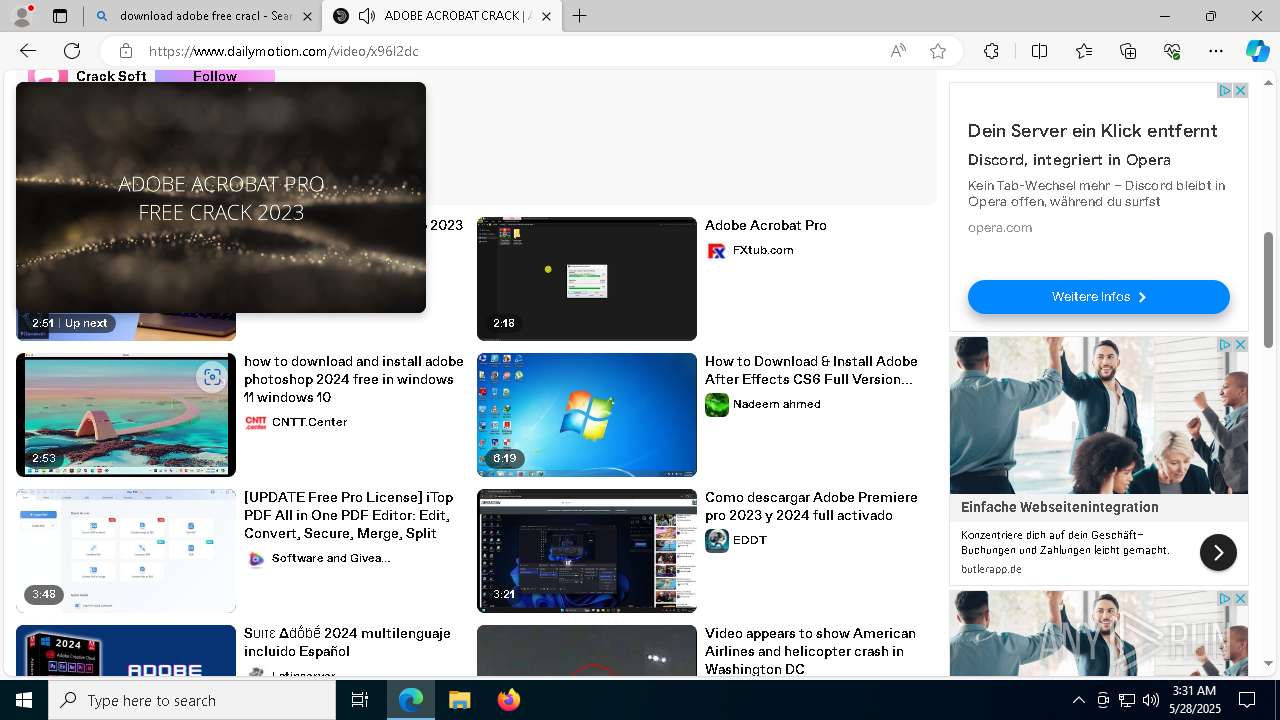Open the Nadeem ahmed channel avatar
Screen dimensions: 1280x720
tap(717, 404)
